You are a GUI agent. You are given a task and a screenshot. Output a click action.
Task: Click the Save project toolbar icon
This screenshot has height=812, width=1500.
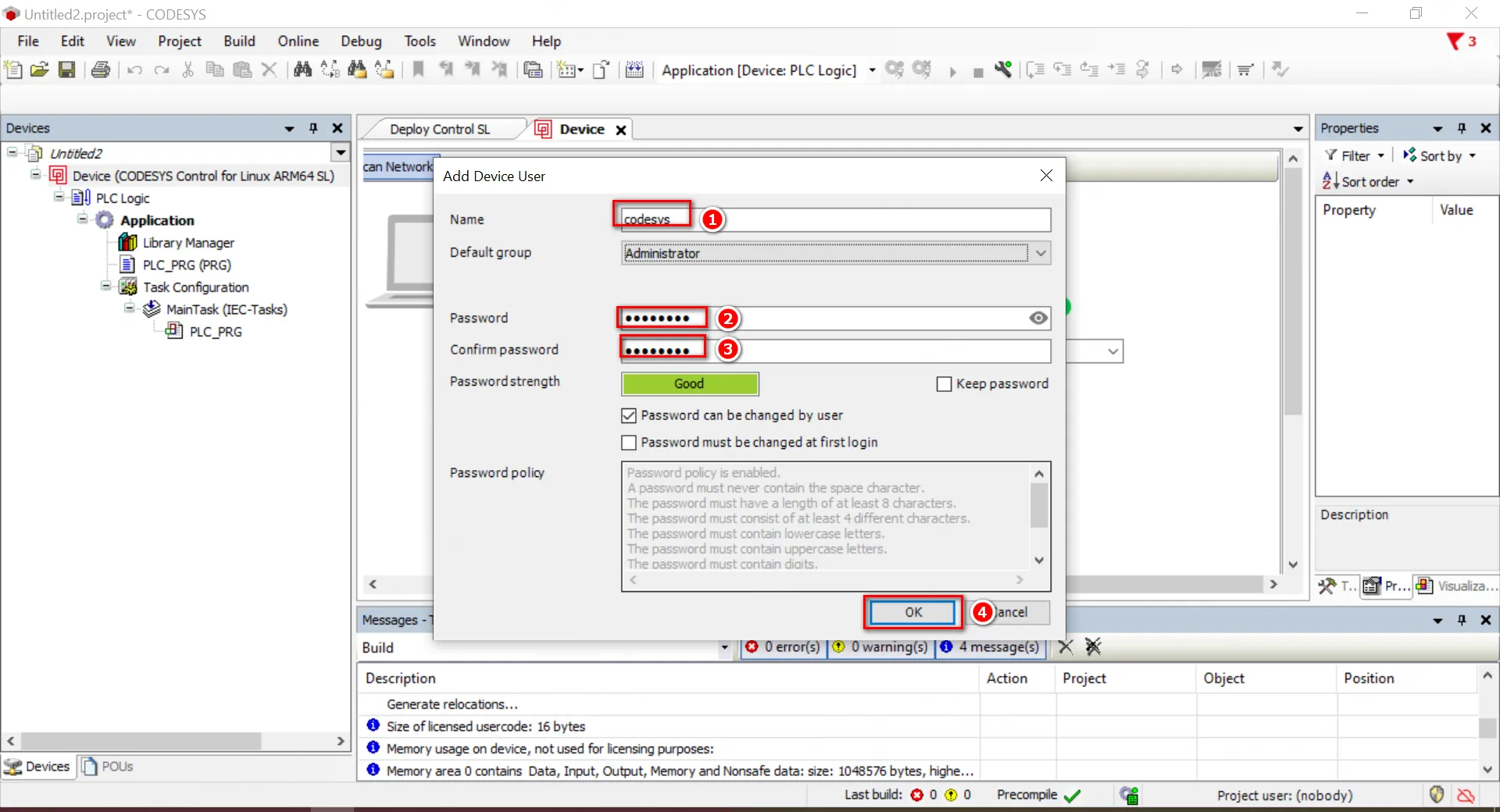67,70
